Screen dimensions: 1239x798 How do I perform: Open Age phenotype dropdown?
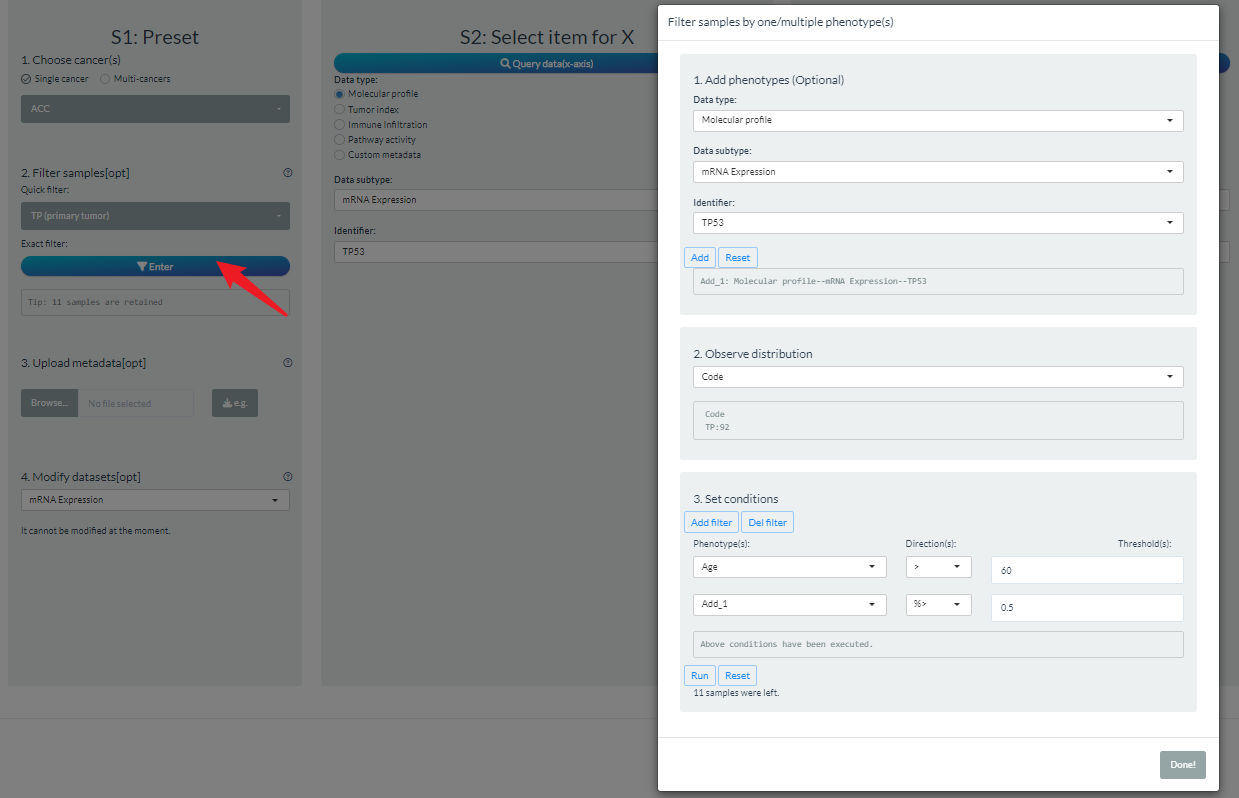[x=790, y=567]
